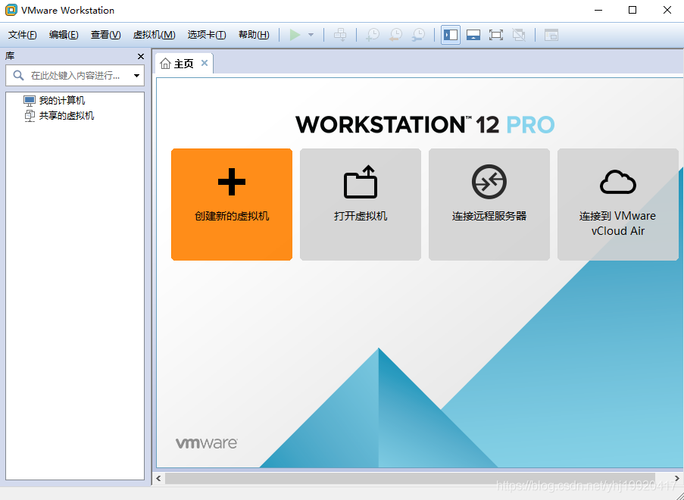Screen dimensions: 684x500
Task: Click the 打开虚拟机 tile
Action: pos(360,205)
